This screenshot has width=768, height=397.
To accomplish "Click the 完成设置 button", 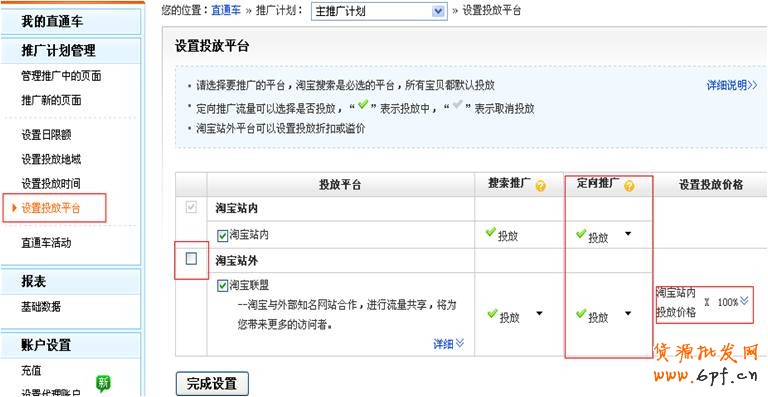I will (x=212, y=384).
